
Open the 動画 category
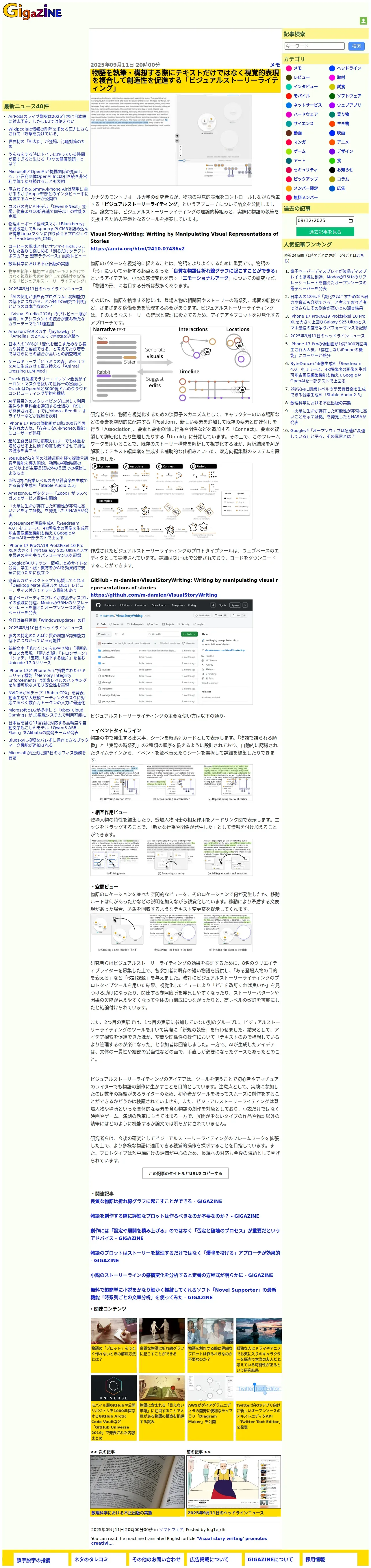coord(297,133)
